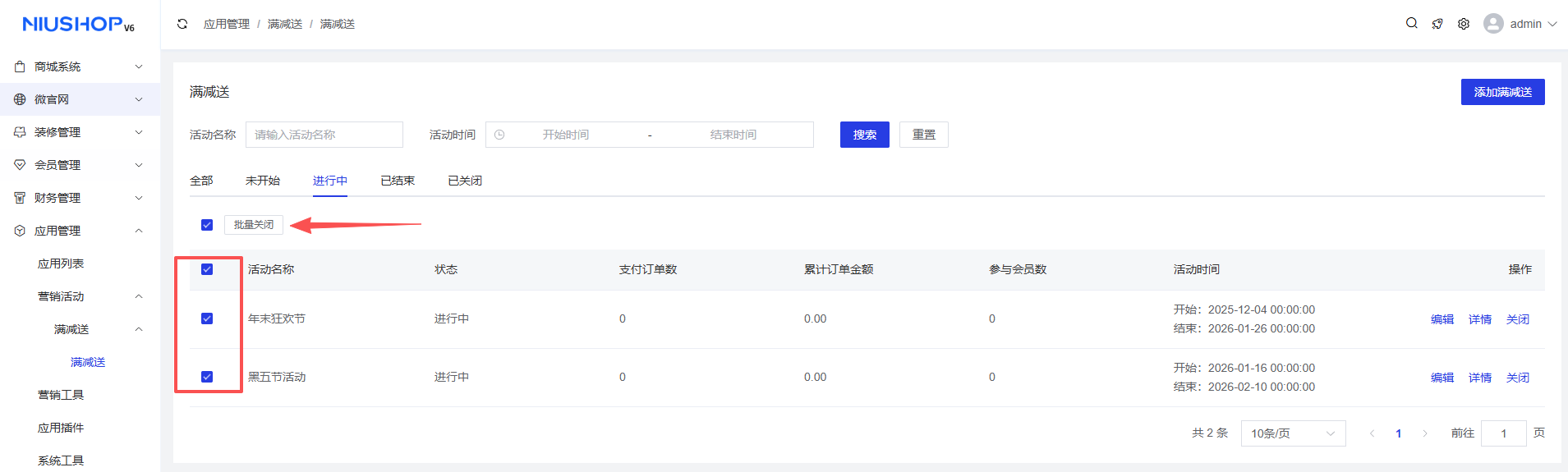Uncheck the 黑五节活动 row checkbox
1568x472 pixels.
pyautogui.click(x=207, y=377)
